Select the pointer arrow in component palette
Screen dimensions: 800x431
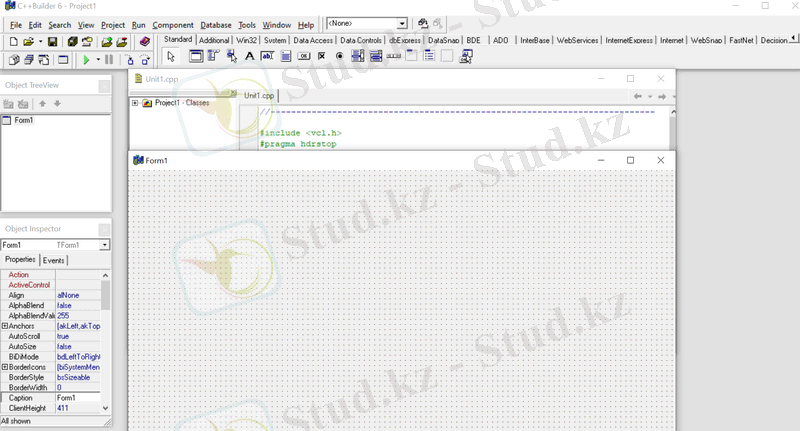point(171,56)
